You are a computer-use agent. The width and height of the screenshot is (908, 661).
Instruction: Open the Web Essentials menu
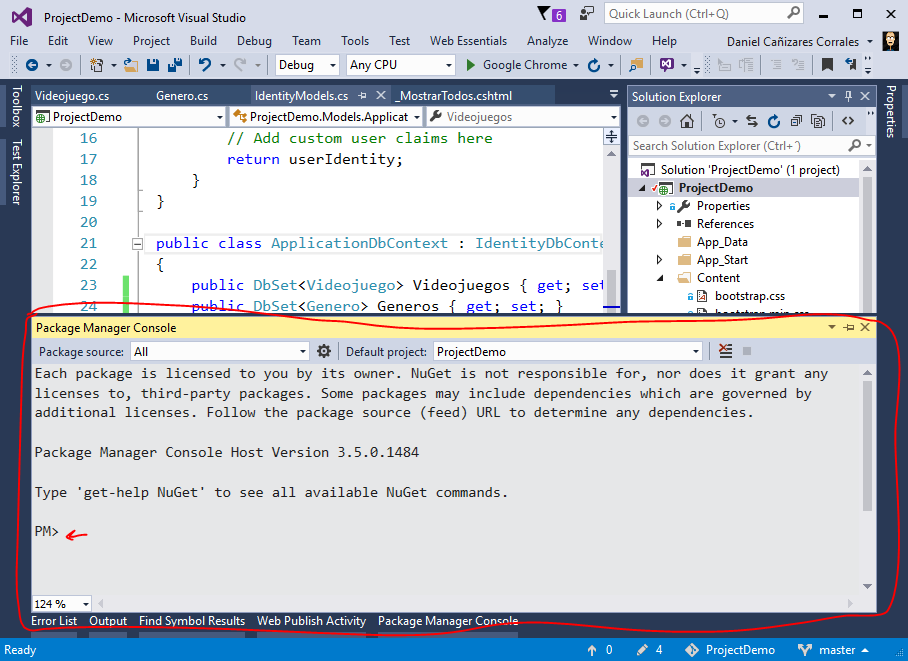pos(468,41)
